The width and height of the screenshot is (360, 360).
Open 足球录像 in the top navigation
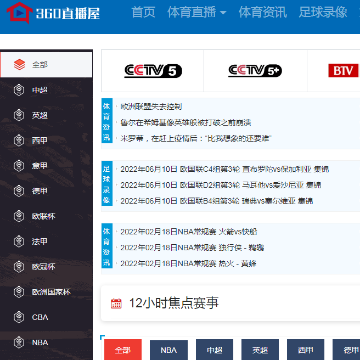pos(323,12)
